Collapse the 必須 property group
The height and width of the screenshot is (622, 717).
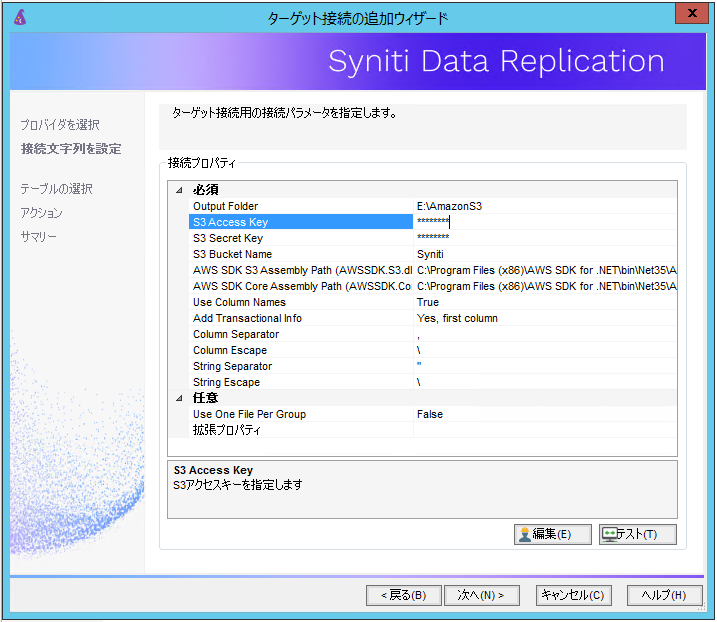179,190
